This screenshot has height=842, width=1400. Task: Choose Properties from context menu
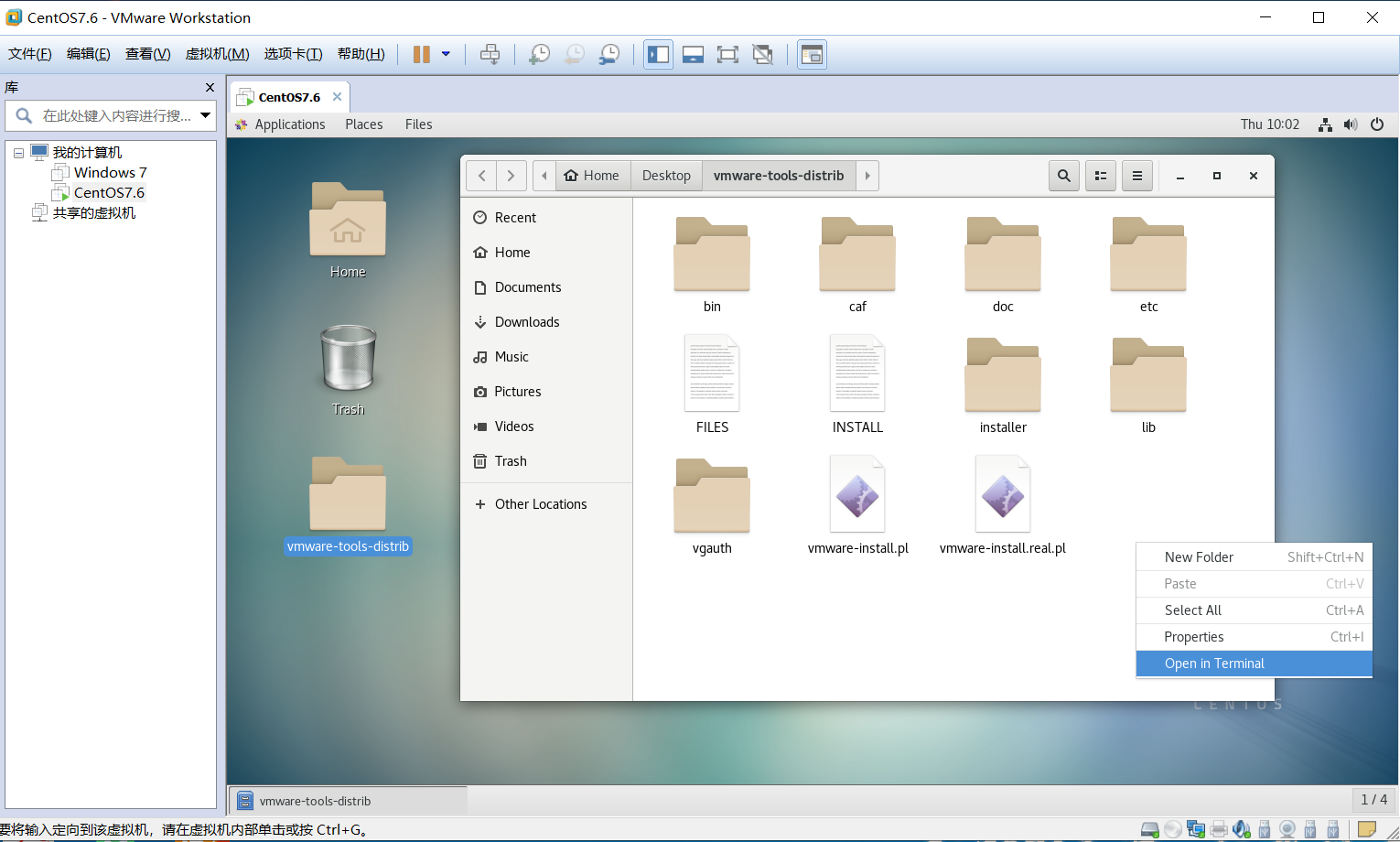tap(1254, 637)
